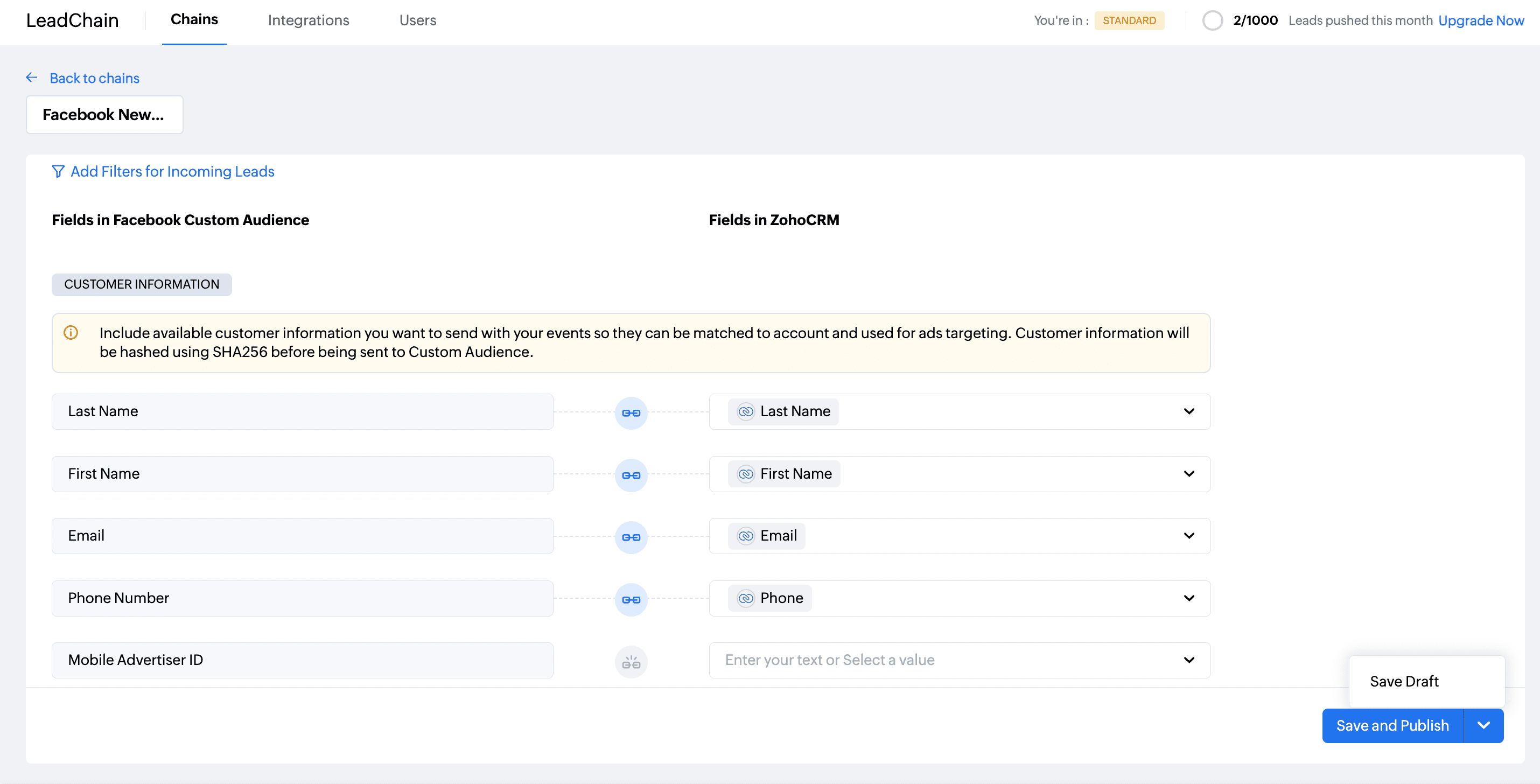The image size is (1540, 784).
Task: Choose Save Draft option
Action: click(1404, 681)
